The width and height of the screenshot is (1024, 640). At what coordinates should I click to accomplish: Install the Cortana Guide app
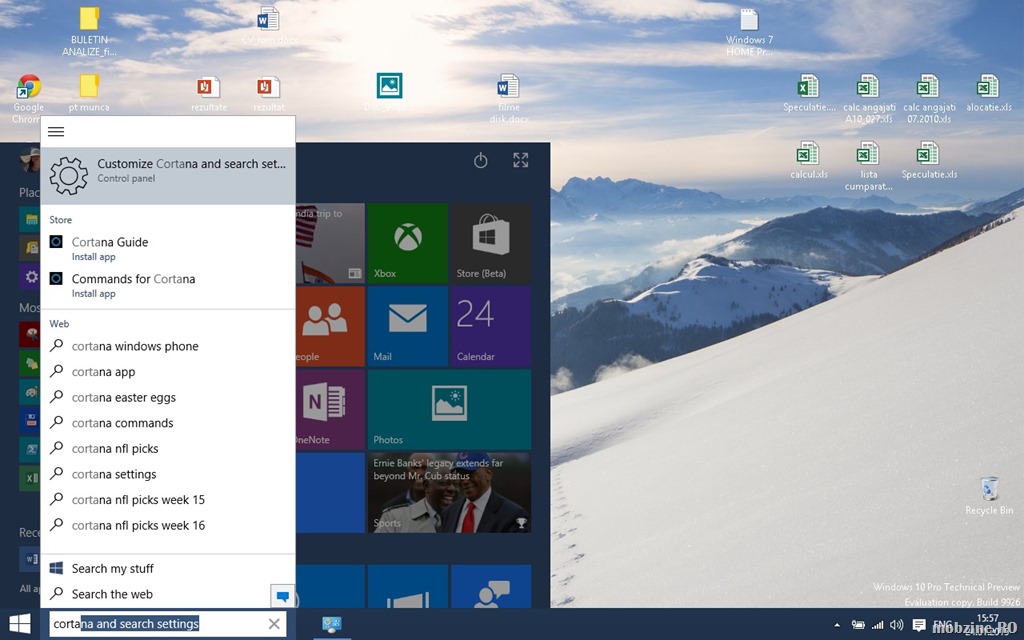(x=110, y=248)
